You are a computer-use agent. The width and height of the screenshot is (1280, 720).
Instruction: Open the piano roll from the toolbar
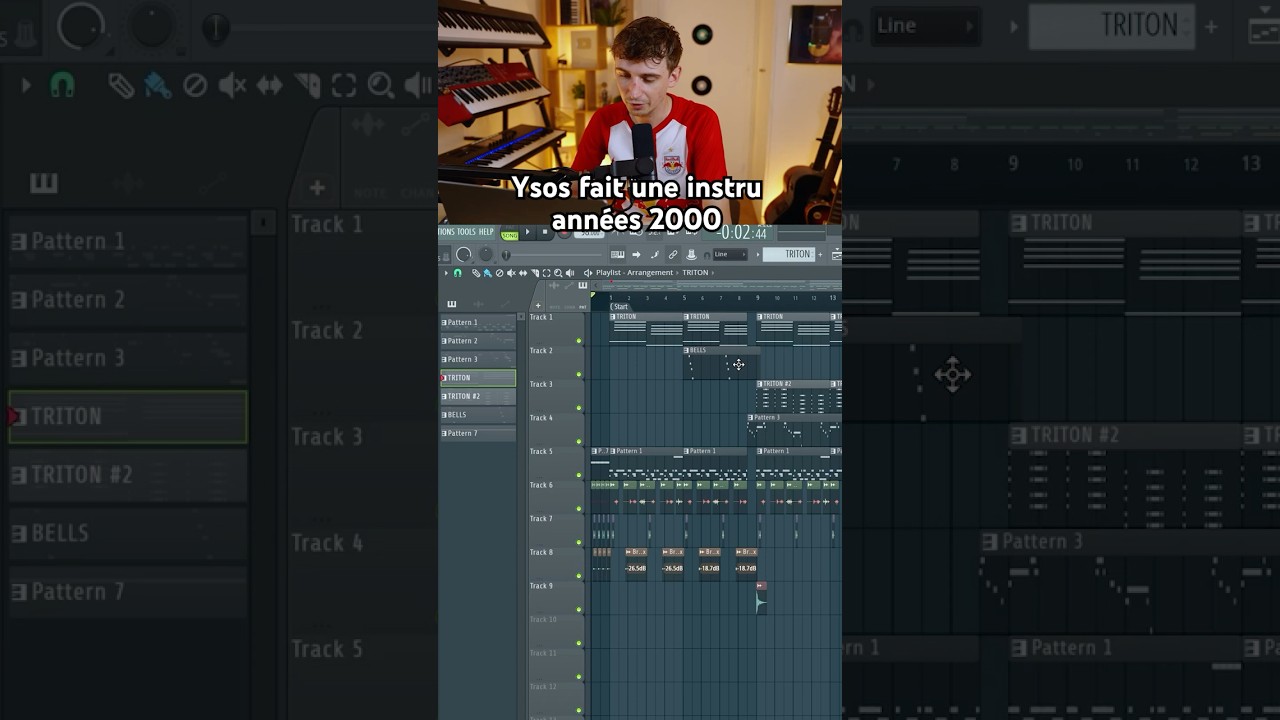[x=618, y=255]
